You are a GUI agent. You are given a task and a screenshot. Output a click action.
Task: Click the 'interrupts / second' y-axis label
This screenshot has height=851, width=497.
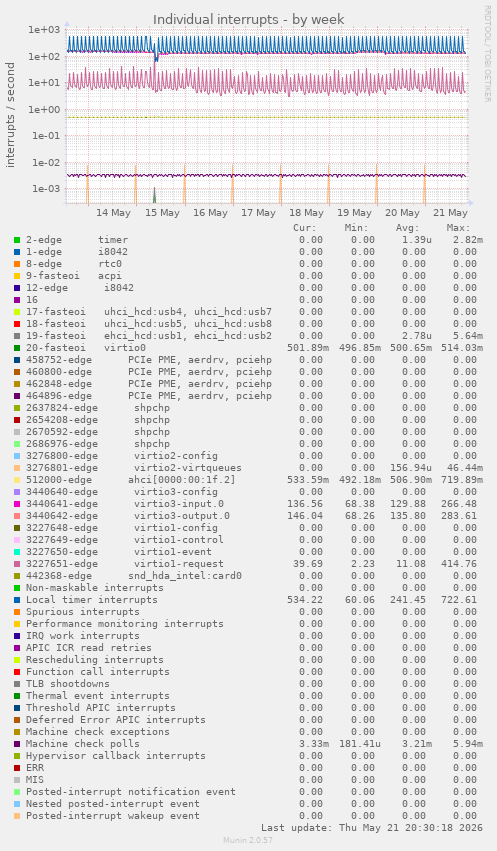(10, 115)
